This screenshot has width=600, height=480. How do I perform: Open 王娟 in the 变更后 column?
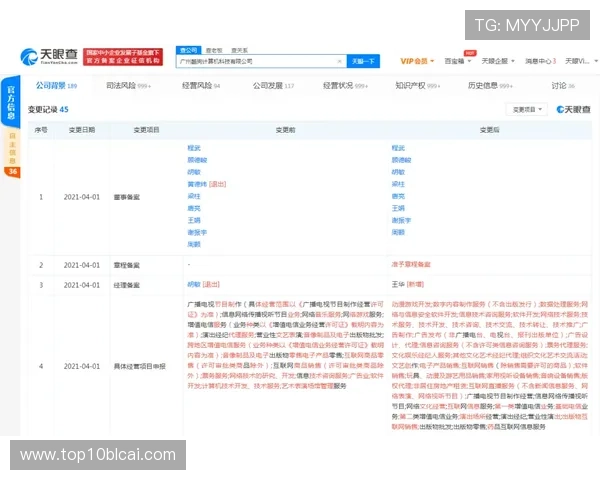398,208
